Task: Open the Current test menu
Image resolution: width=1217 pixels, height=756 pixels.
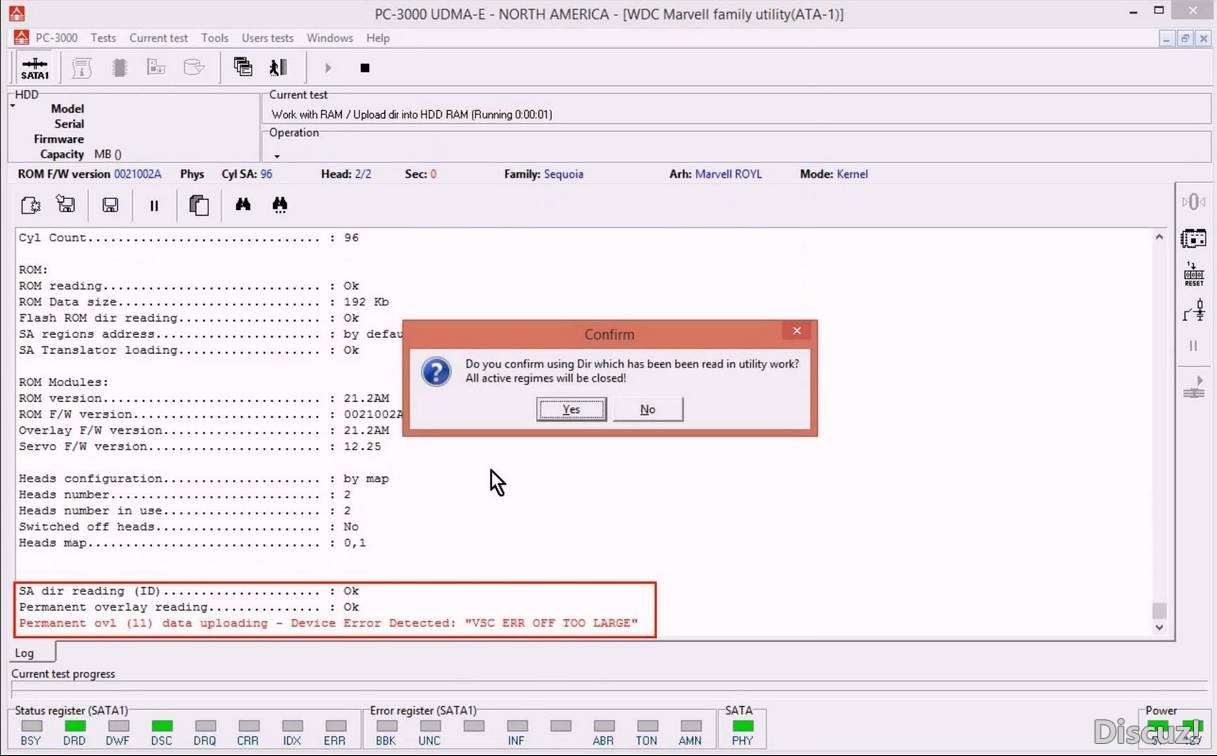Action: pos(158,38)
